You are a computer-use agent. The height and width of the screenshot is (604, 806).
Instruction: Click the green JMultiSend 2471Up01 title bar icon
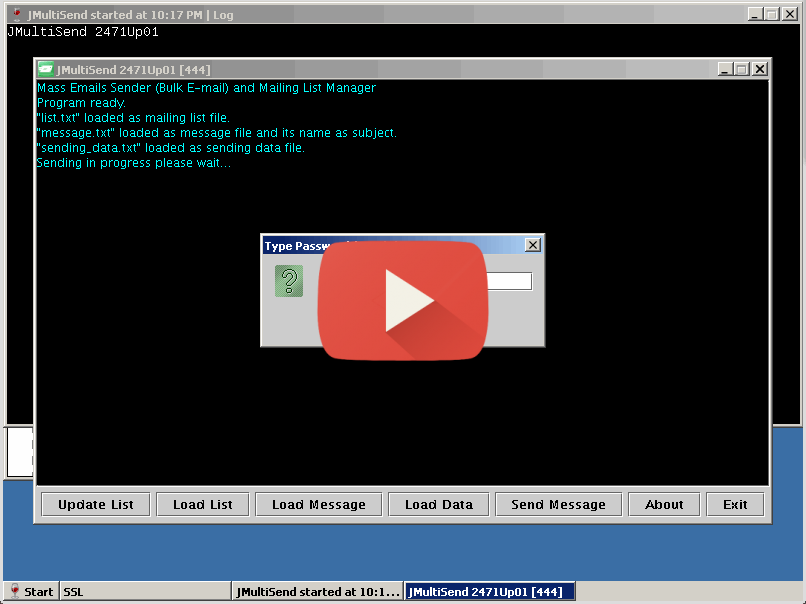tap(46, 69)
